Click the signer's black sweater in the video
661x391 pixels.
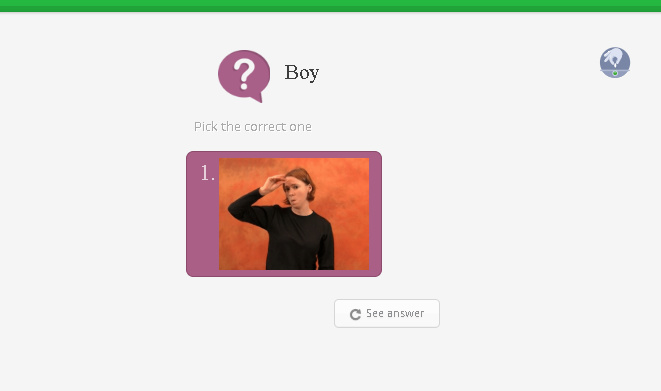click(297, 238)
